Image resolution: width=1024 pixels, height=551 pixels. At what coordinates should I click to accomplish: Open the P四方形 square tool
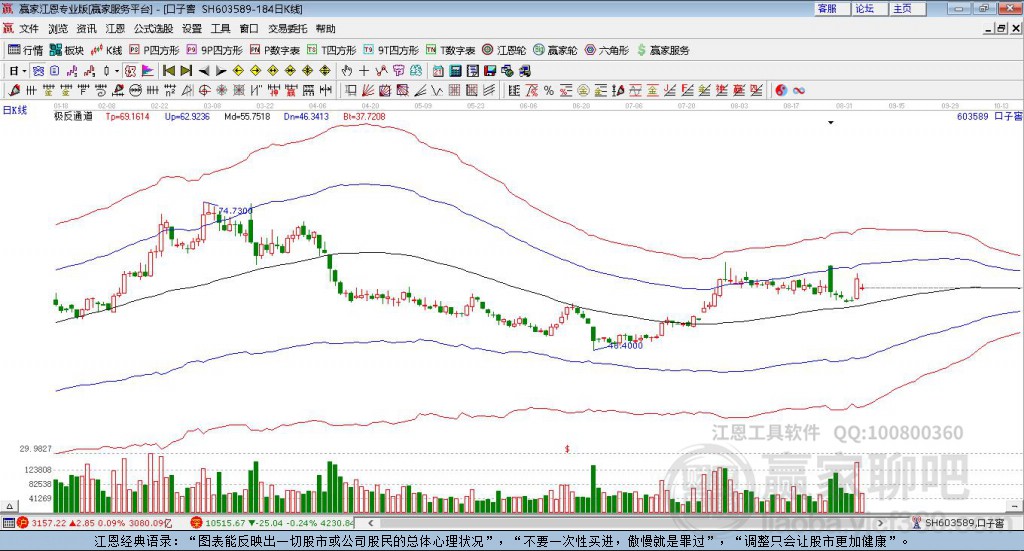[x=154, y=50]
